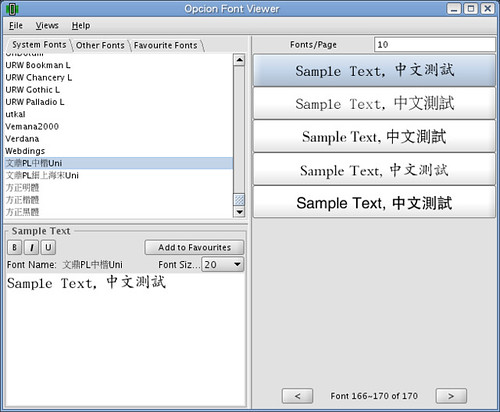Click inside the sample text editing area
The image size is (500, 412).
tap(126, 340)
